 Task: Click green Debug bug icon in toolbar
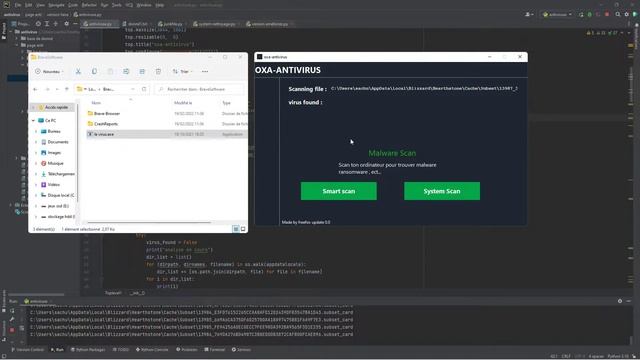pos(589,15)
